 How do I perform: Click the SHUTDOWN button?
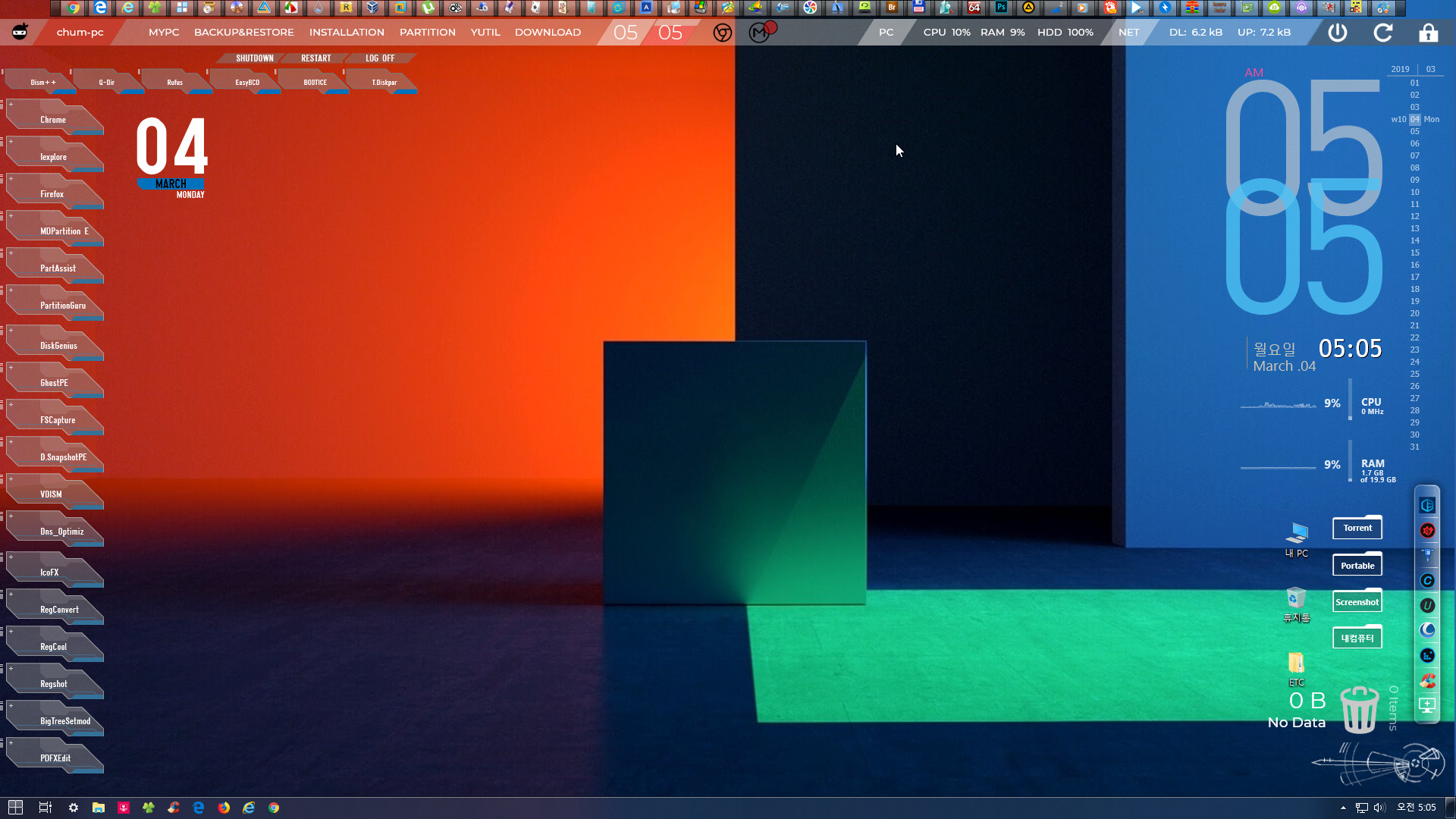[x=254, y=58]
